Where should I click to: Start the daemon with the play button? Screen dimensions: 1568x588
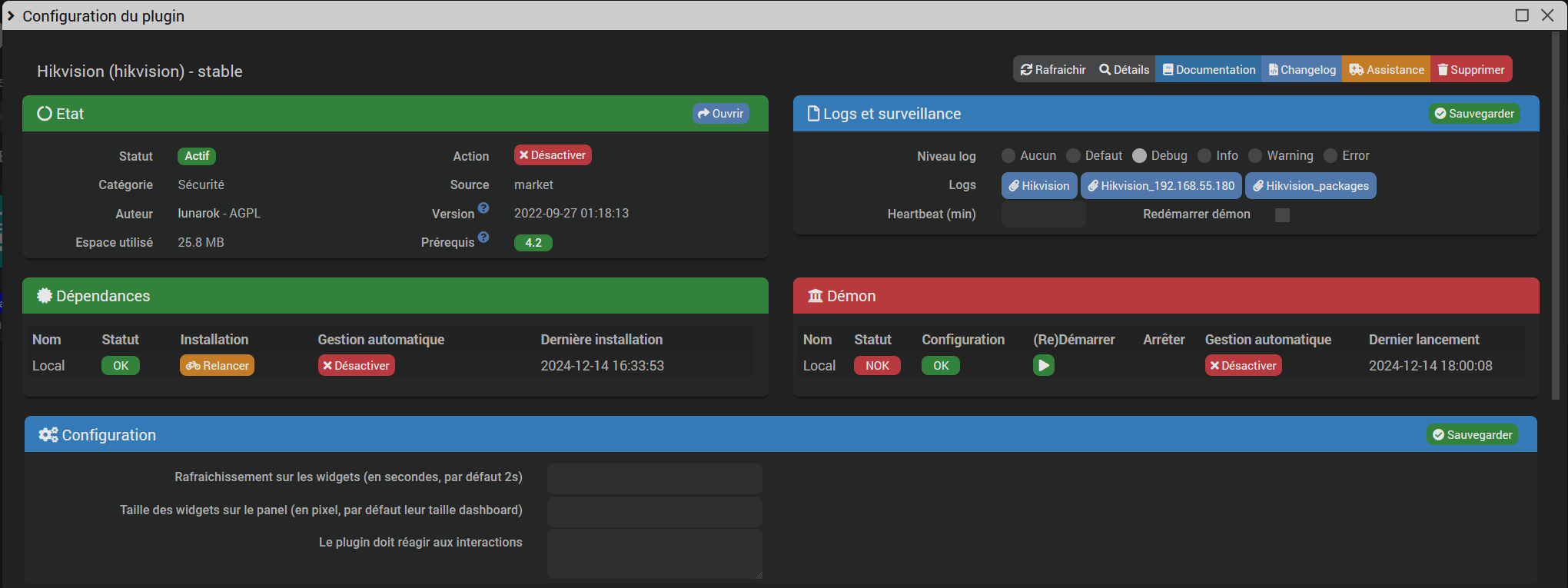coord(1044,366)
